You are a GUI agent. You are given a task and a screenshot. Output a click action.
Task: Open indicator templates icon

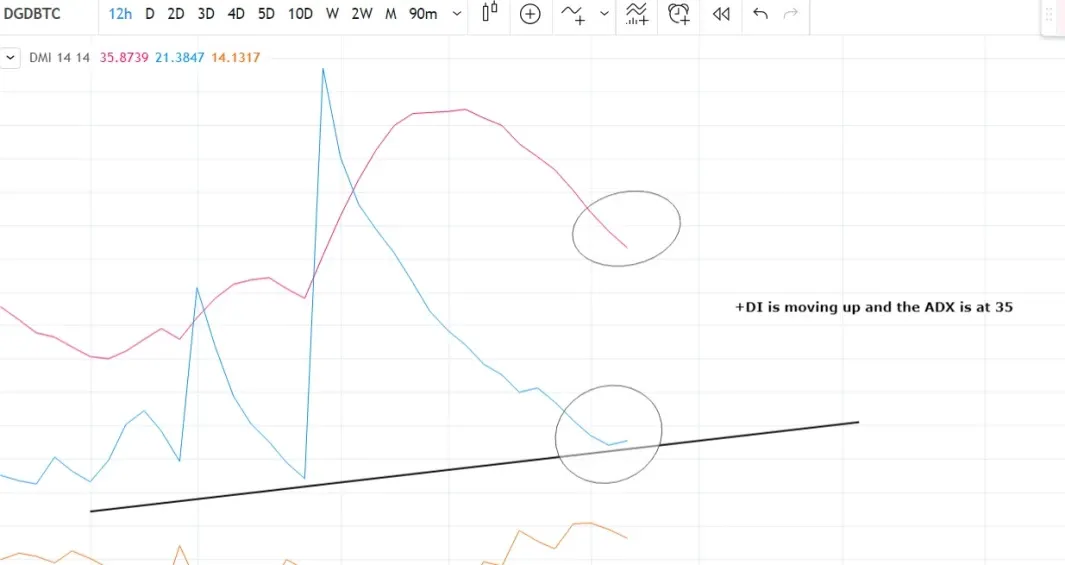click(636, 14)
